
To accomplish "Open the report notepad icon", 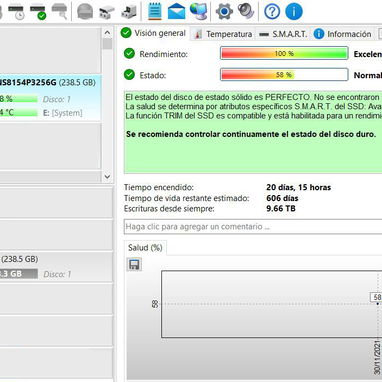I will click(x=155, y=11).
